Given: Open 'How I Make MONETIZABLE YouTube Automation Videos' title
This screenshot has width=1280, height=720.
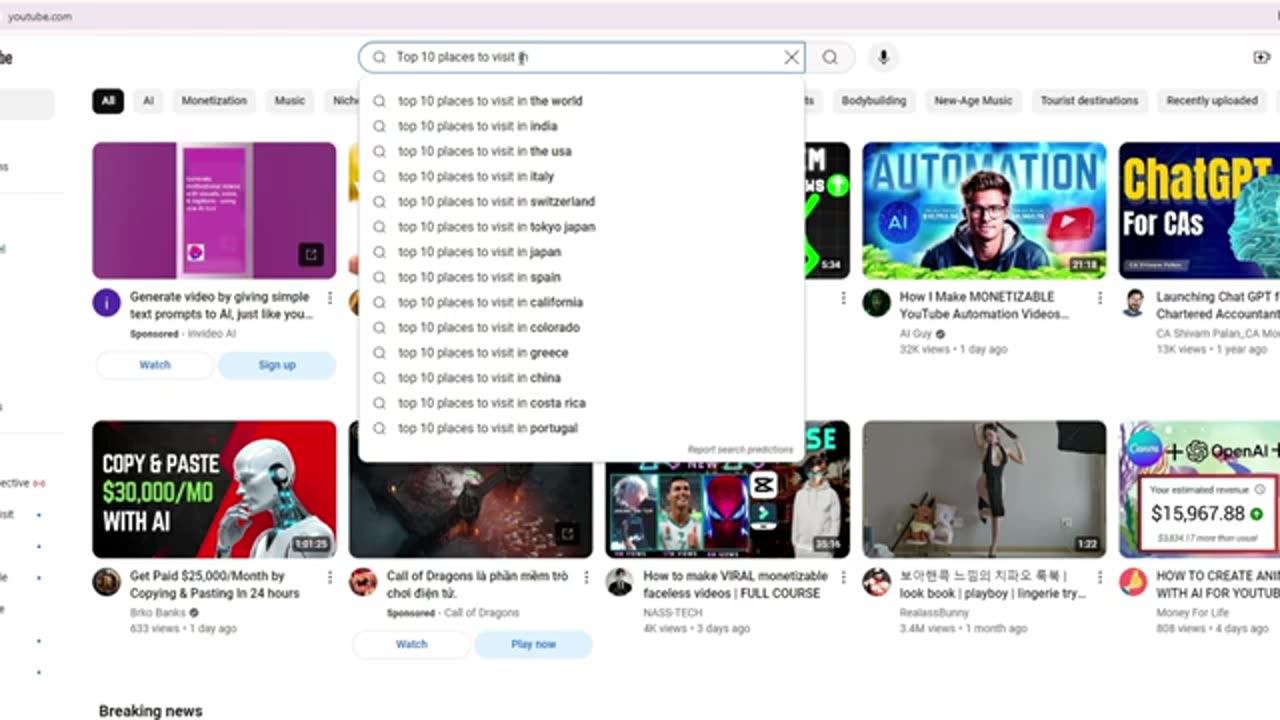Looking at the screenshot, I should click(984, 305).
